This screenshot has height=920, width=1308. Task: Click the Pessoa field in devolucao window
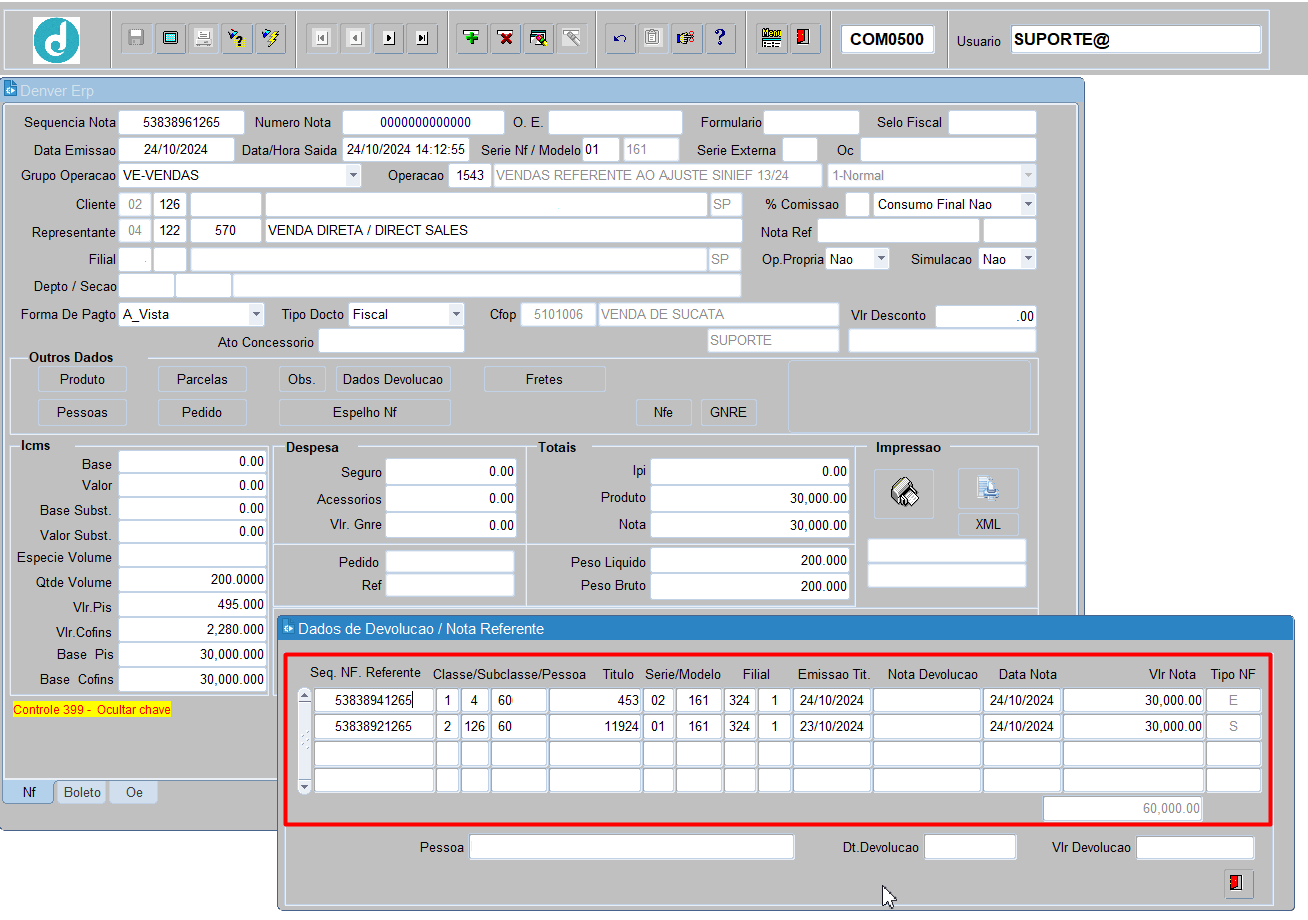click(x=632, y=848)
